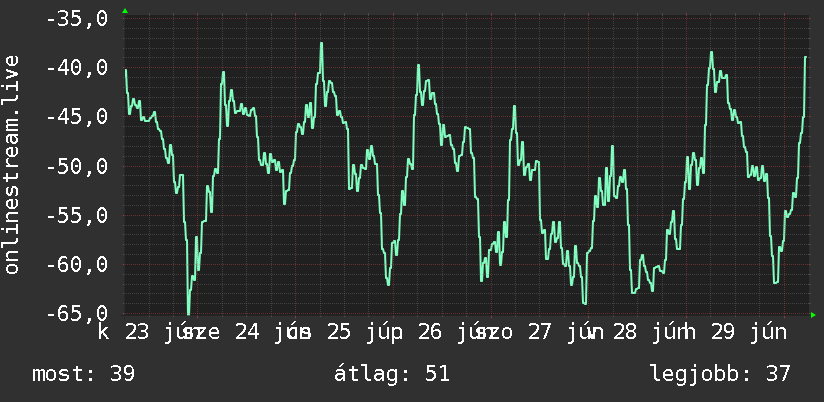The image size is (824, 402).
Task: Click the 24 date label on x-axis
Action: (247, 333)
